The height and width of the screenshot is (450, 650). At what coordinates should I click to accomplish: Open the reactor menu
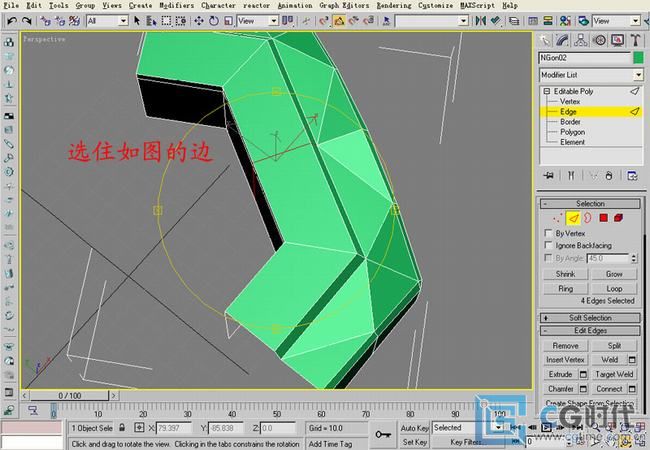256,5
